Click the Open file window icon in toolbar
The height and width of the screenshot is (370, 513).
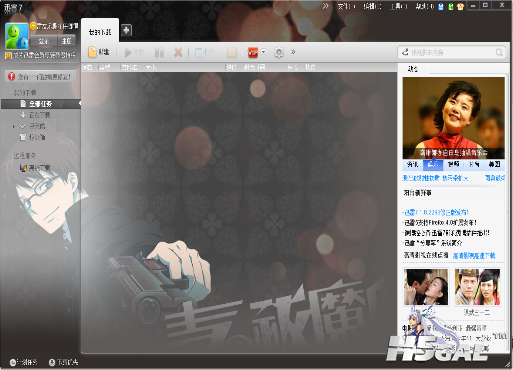[199, 52]
